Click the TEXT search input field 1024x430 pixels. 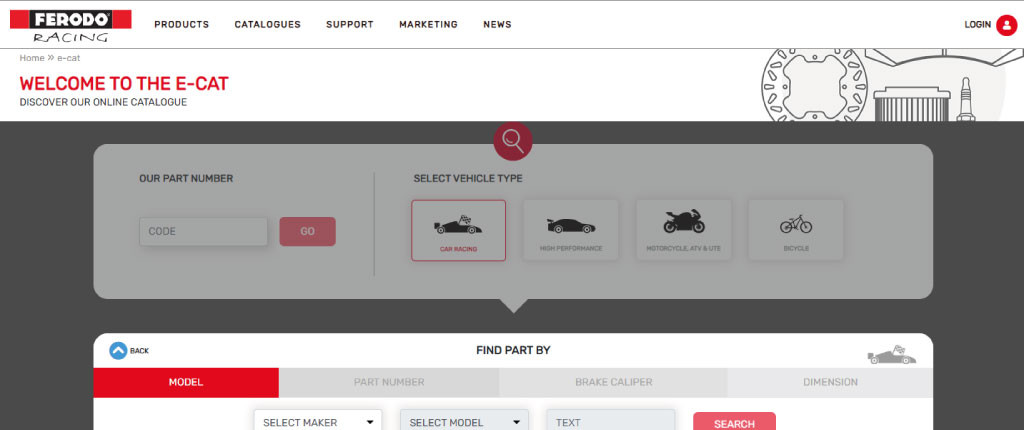(611, 422)
